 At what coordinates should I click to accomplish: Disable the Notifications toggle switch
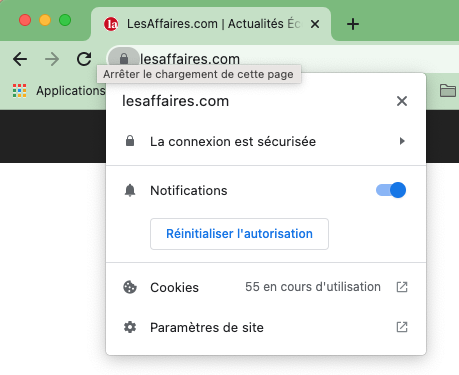pyautogui.click(x=391, y=190)
